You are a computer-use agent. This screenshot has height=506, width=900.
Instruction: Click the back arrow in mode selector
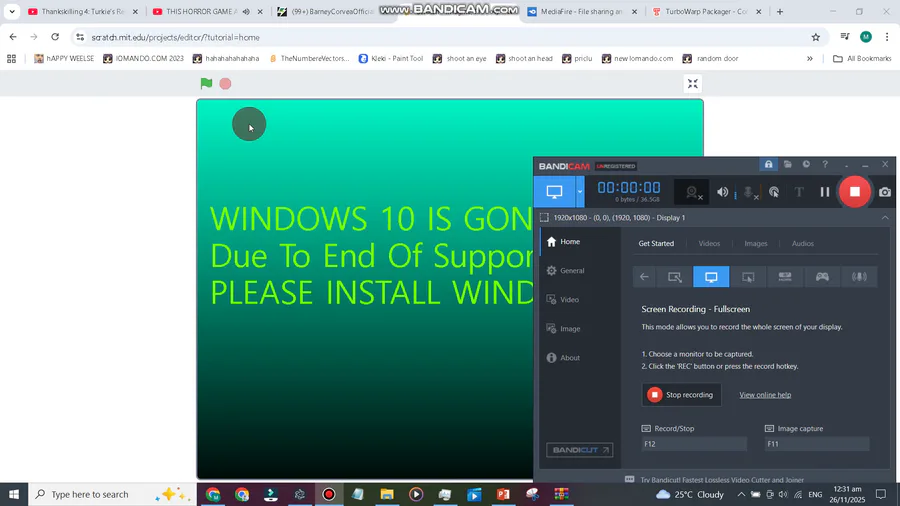(644, 277)
